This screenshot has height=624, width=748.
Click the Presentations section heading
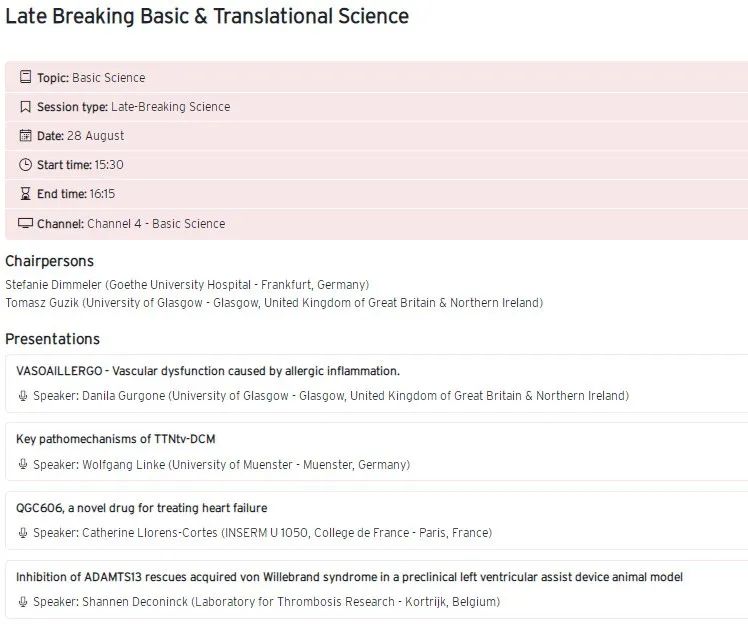tap(52, 339)
